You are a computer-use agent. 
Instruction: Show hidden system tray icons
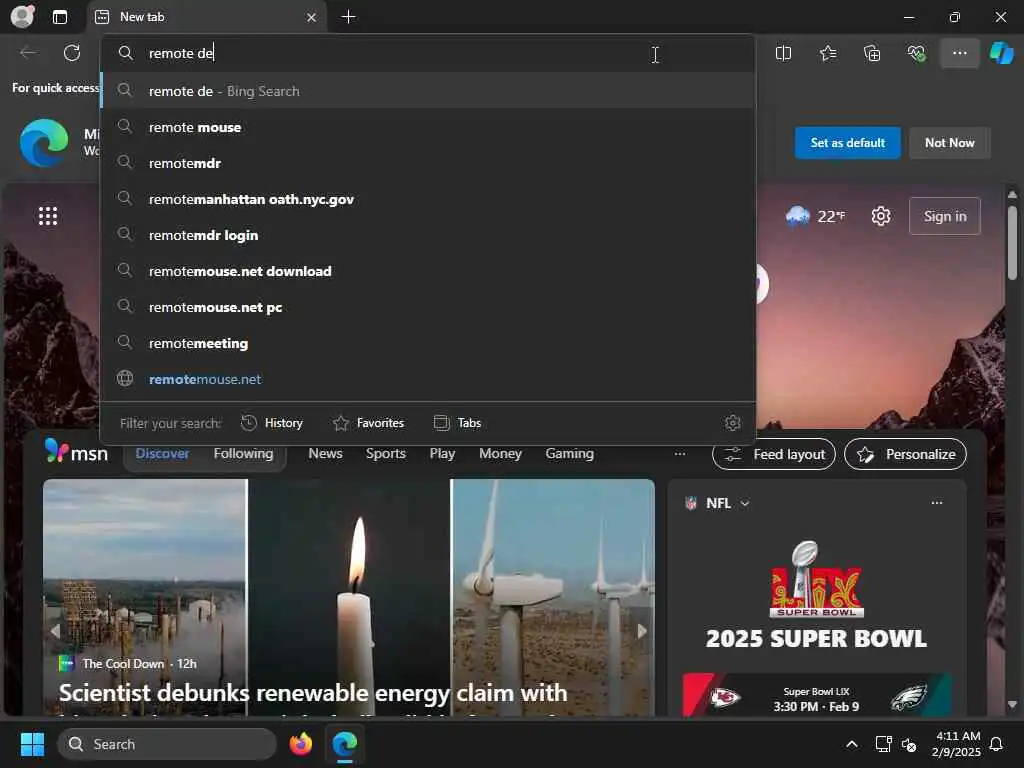[852, 744]
